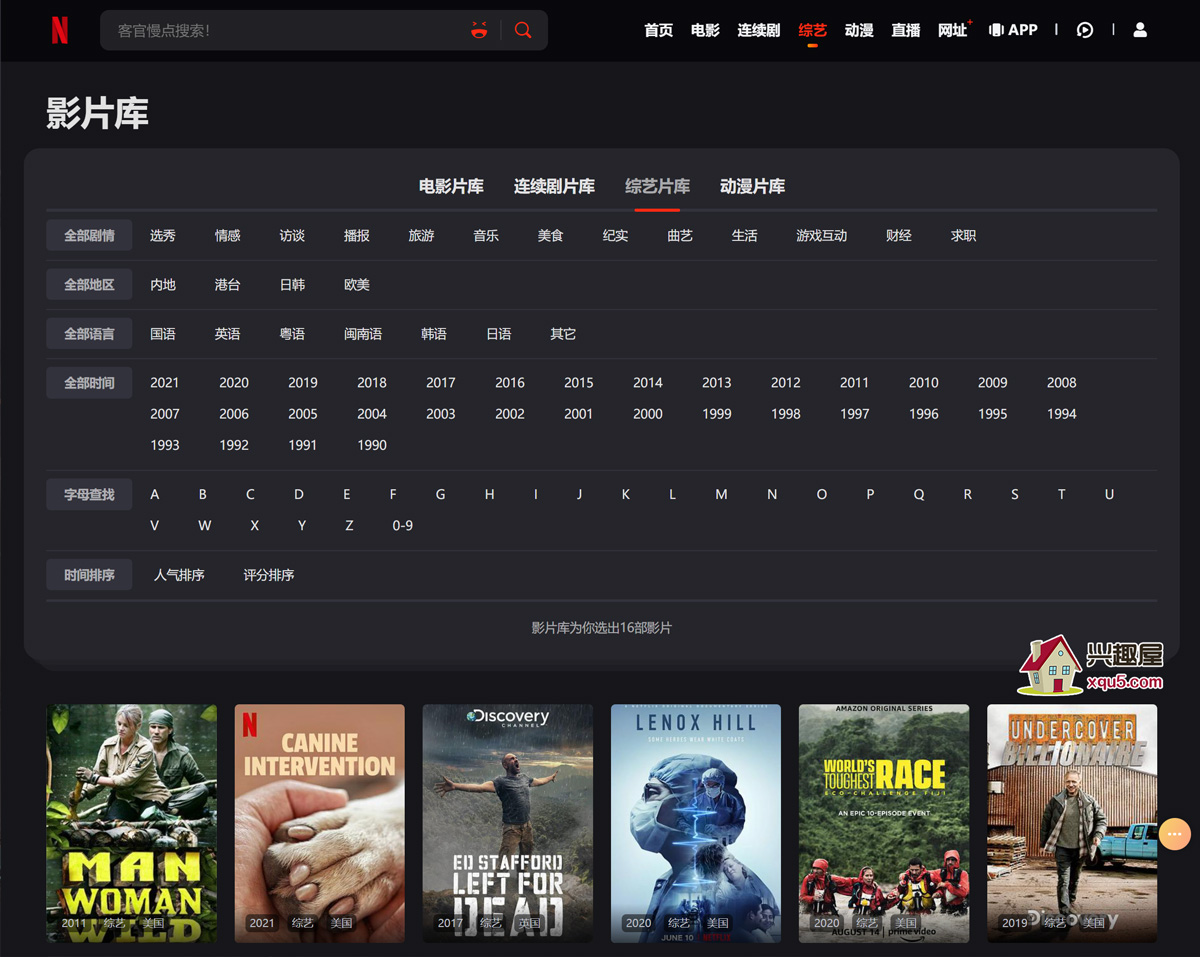1200x957 pixels.
Task: Filter by year 2000
Action: tap(648, 414)
